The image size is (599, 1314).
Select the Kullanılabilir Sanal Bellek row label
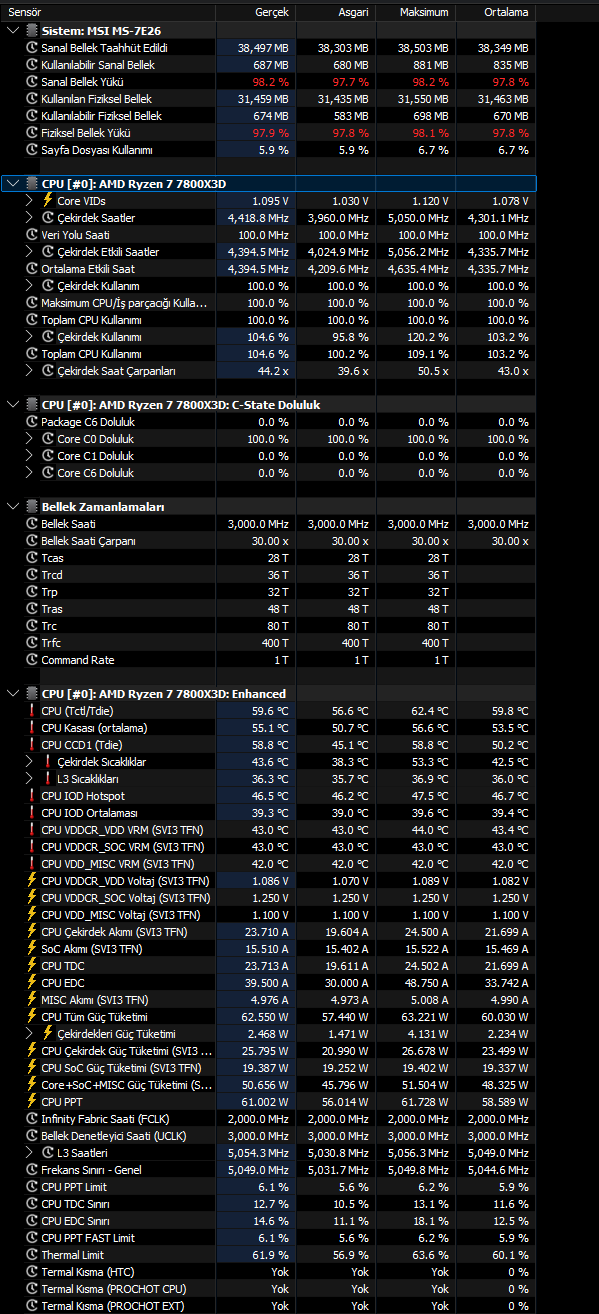(x=98, y=65)
